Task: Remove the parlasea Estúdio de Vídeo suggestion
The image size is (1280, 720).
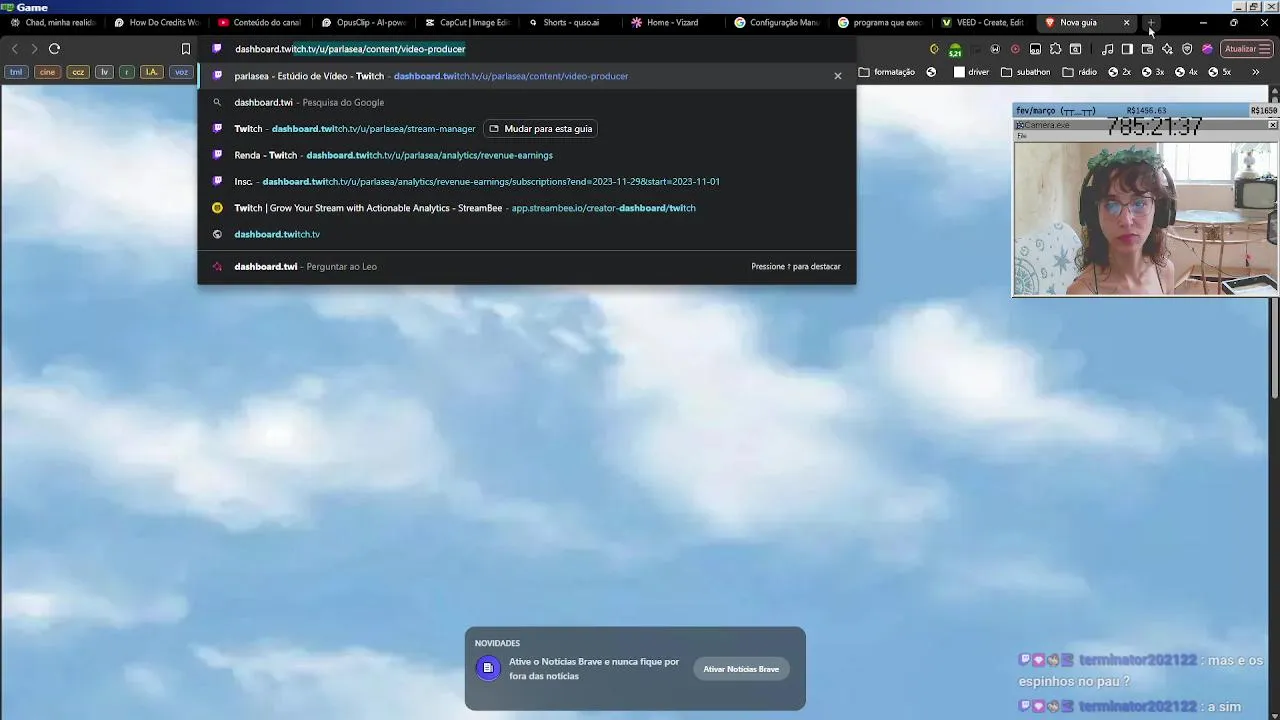Action: (838, 76)
